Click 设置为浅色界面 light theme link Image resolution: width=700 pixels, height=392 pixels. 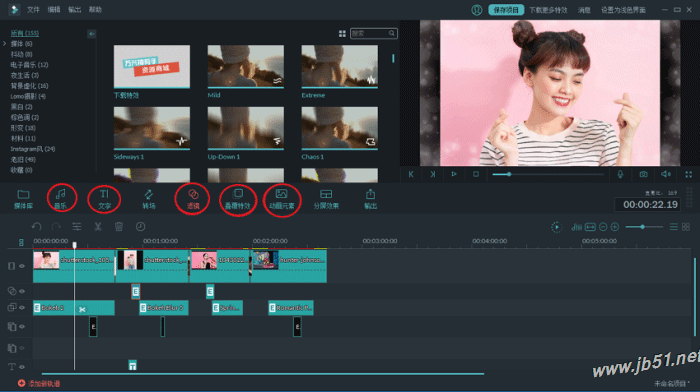point(623,10)
